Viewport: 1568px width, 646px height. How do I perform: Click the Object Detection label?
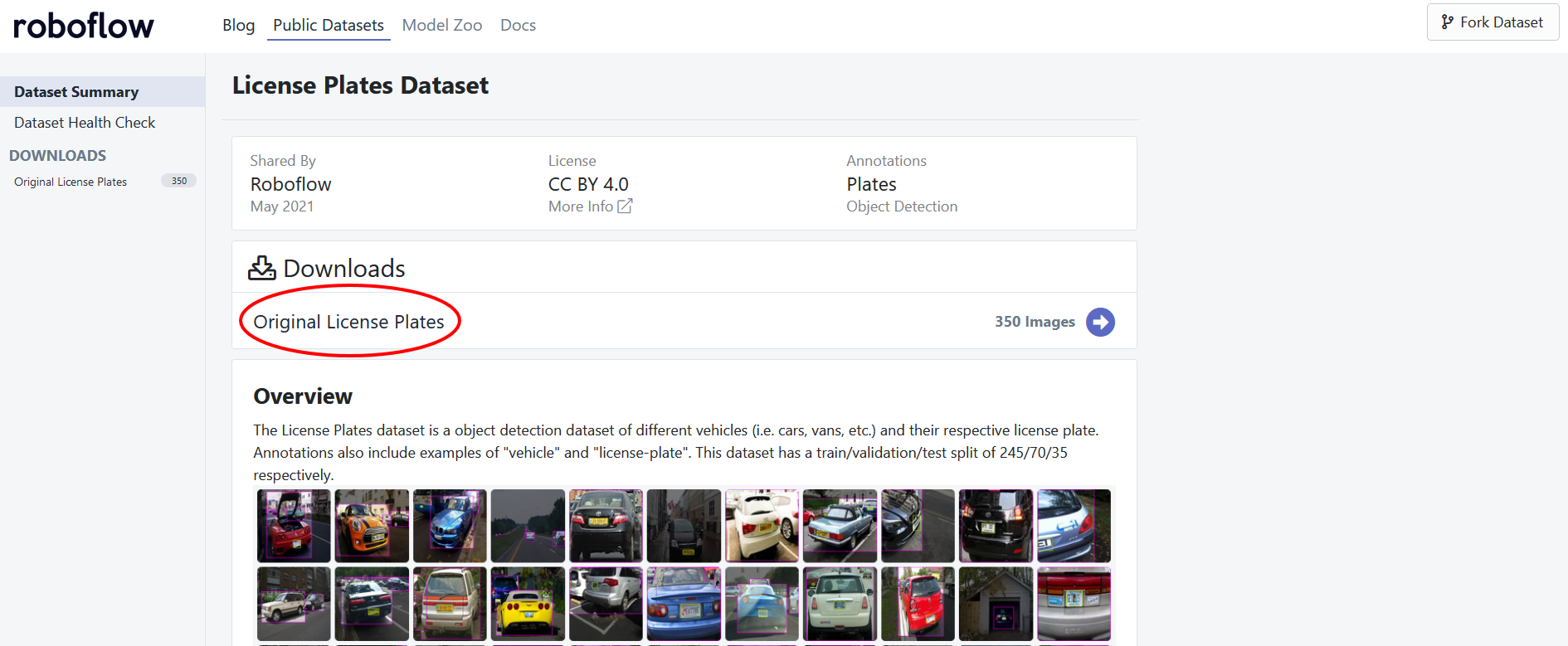pyautogui.click(x=902, y=206)
